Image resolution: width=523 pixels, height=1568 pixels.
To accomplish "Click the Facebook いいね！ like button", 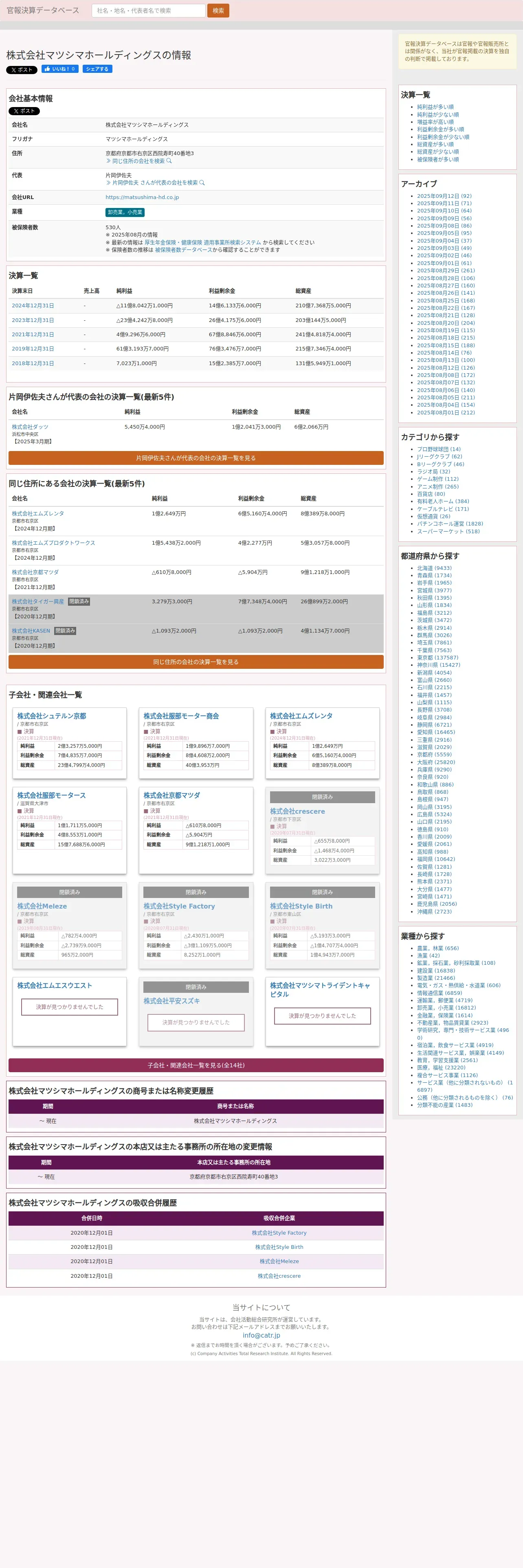I will click(59, 69).
